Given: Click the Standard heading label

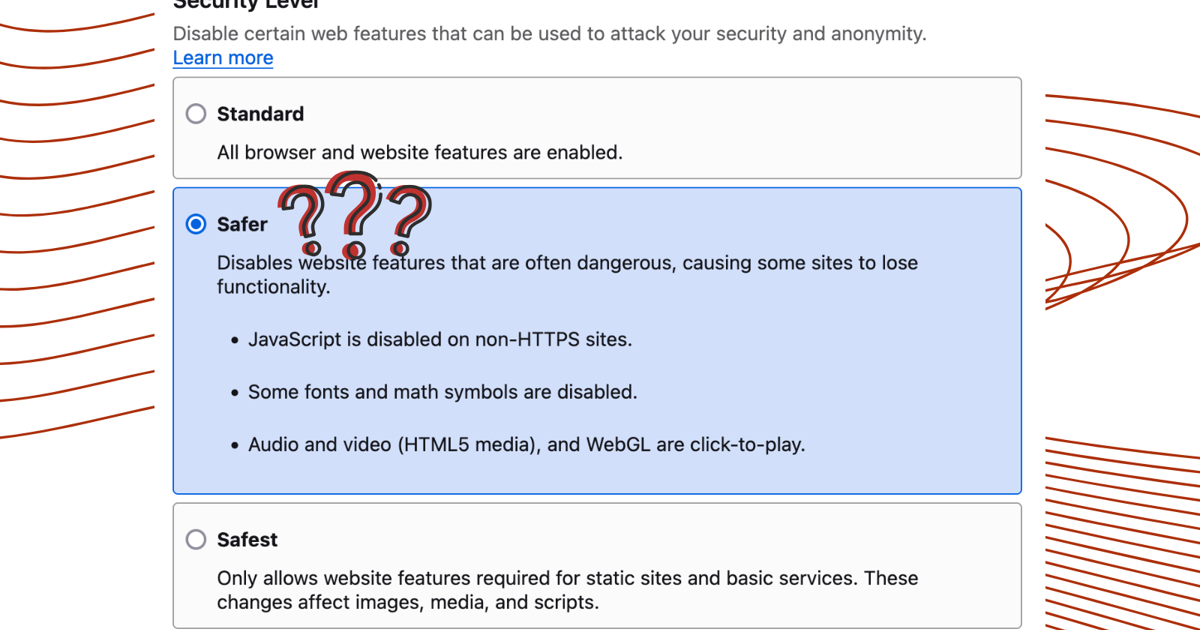Looking at the screenshot, I should tap(260, 113).
